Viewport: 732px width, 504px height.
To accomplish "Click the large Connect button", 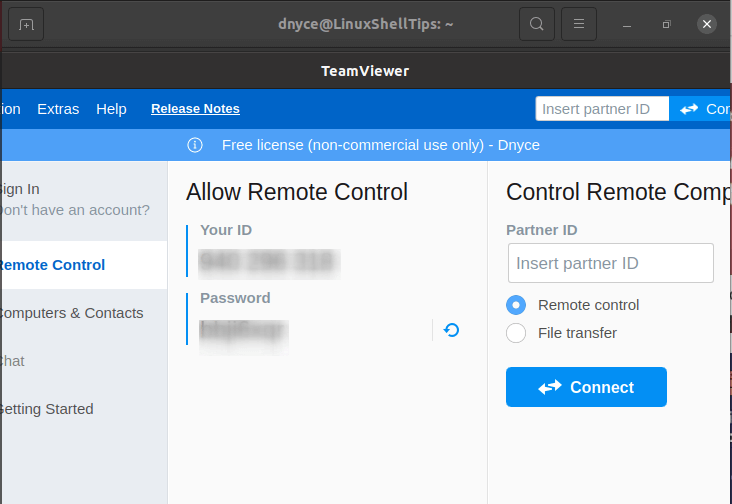I will [x=586, y=387].
